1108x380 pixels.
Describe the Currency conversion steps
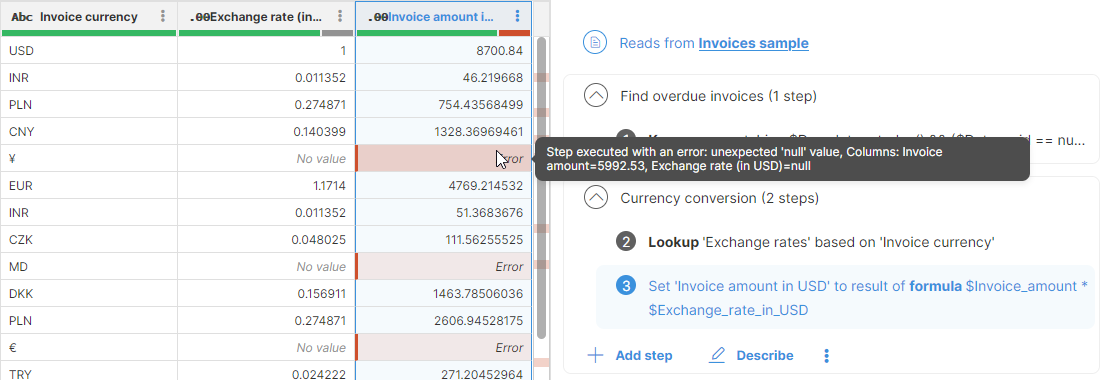tap(751, 355)
